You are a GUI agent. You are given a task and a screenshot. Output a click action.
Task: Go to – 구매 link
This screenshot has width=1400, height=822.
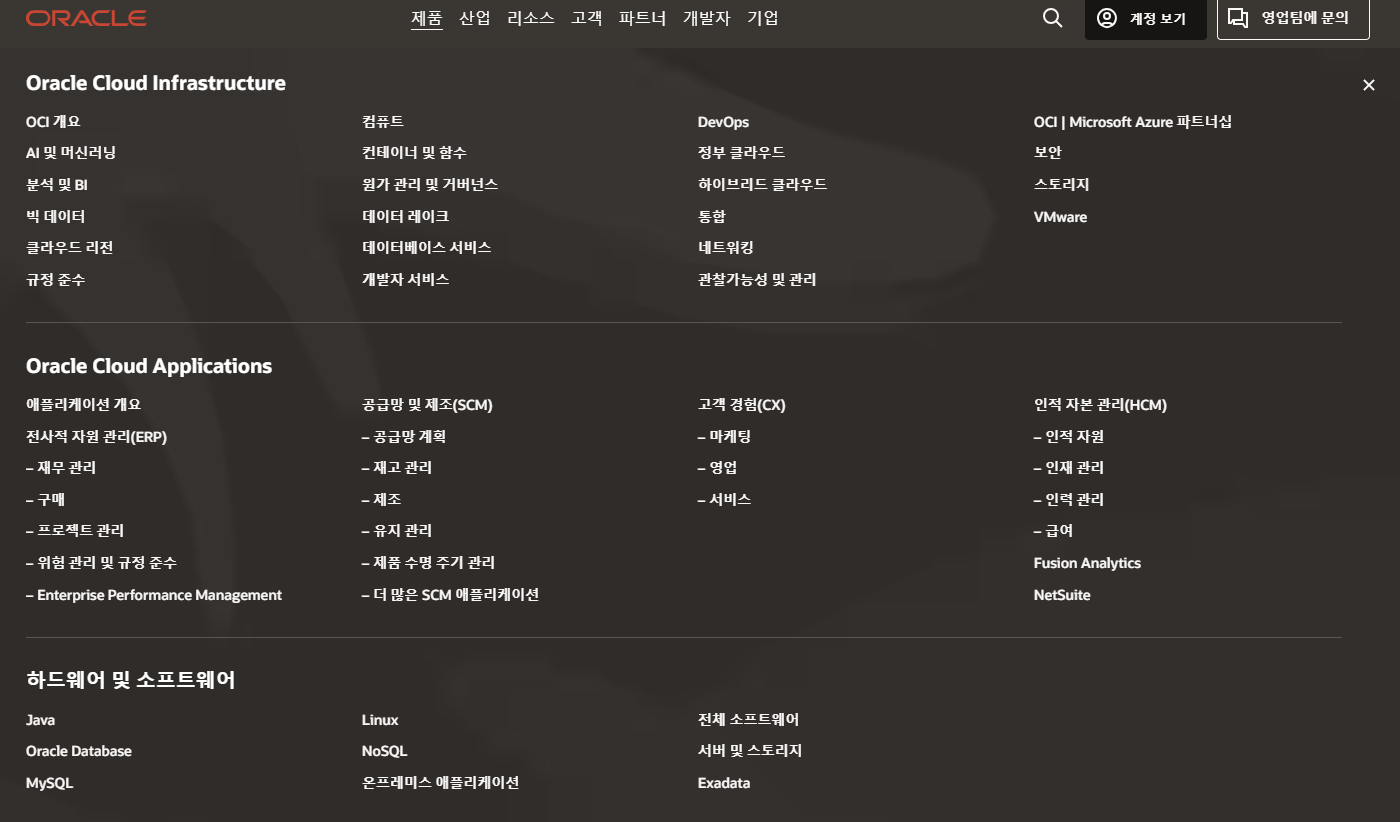click(46, 500)
